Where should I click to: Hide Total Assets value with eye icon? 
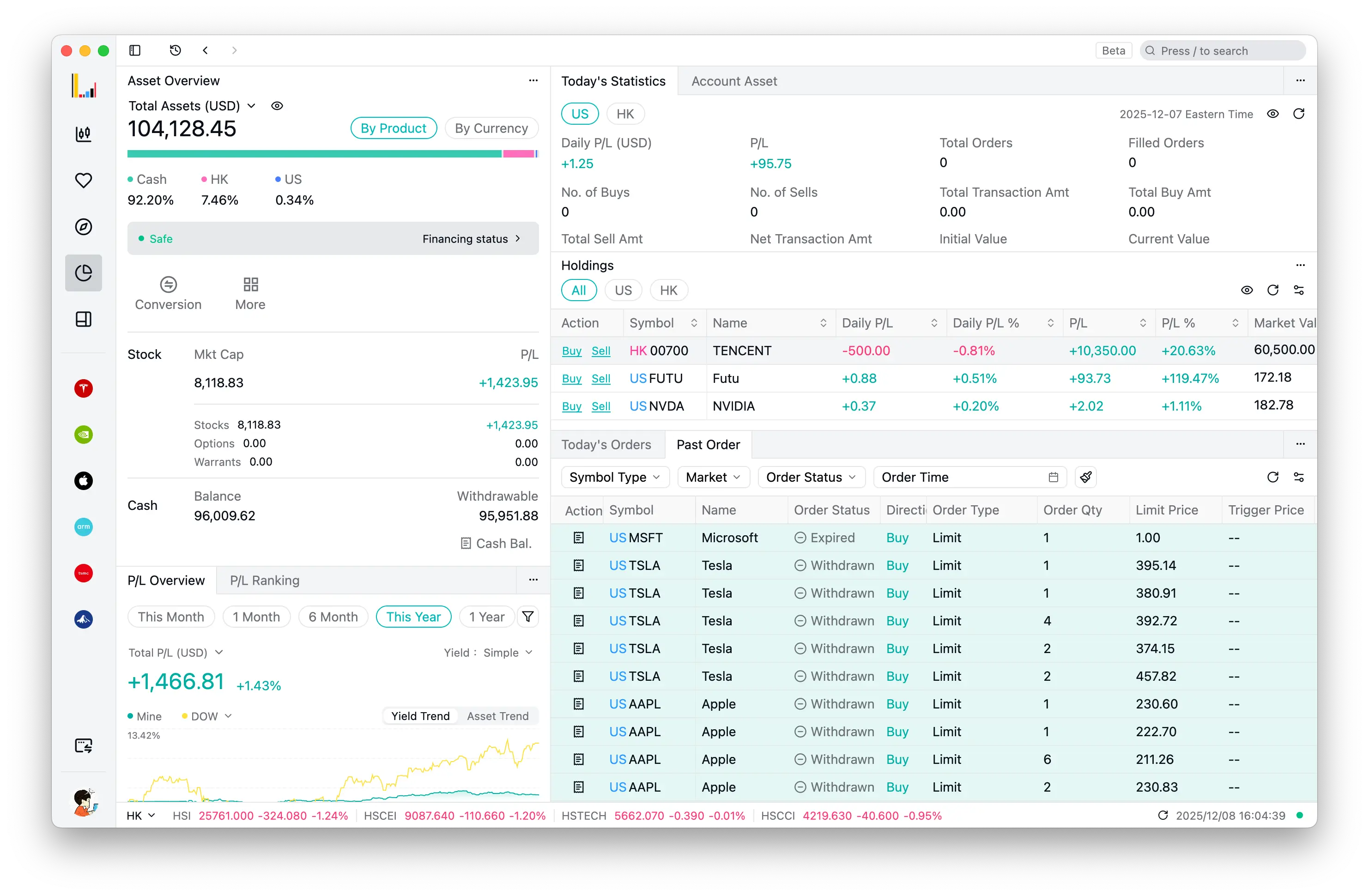(x=277, y=106)
